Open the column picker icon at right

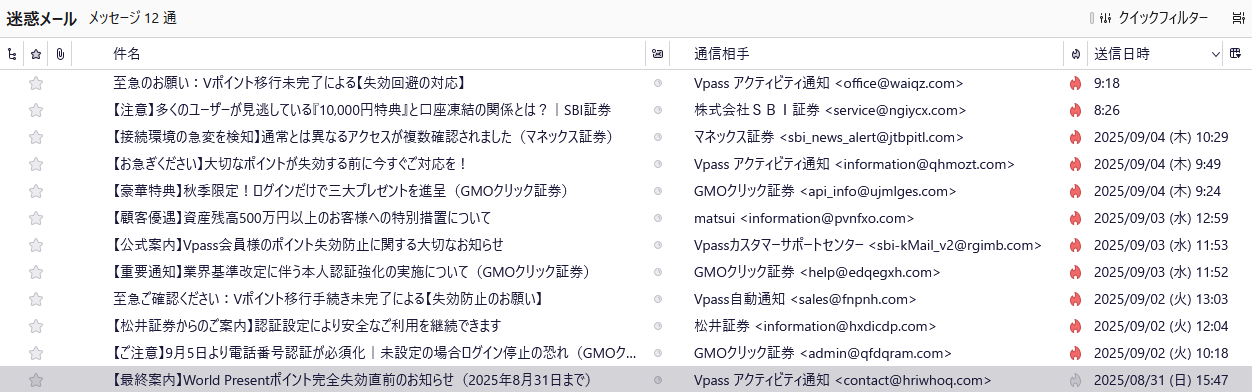[x=1237, y=53]
